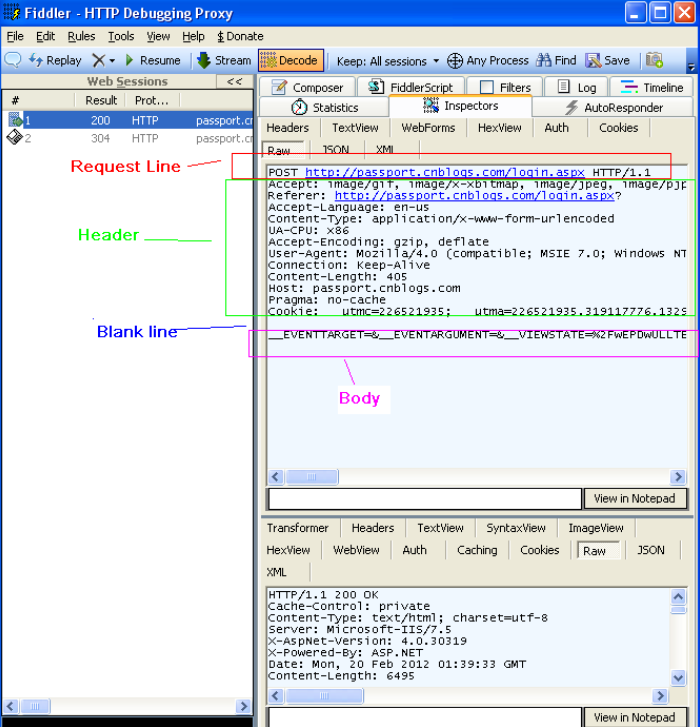Click down arrow of response vertical scrollbar
Image resolution: width=700 pixels, height=727 pixels.
tap(678, 678)
